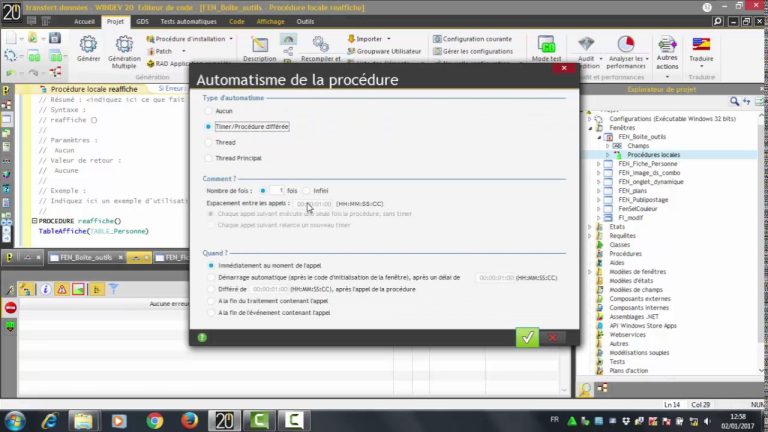The width and height of the screenshot is (768, 432).
Task: Click the Traduire flag icon
Action: click(x=701, y=45)
